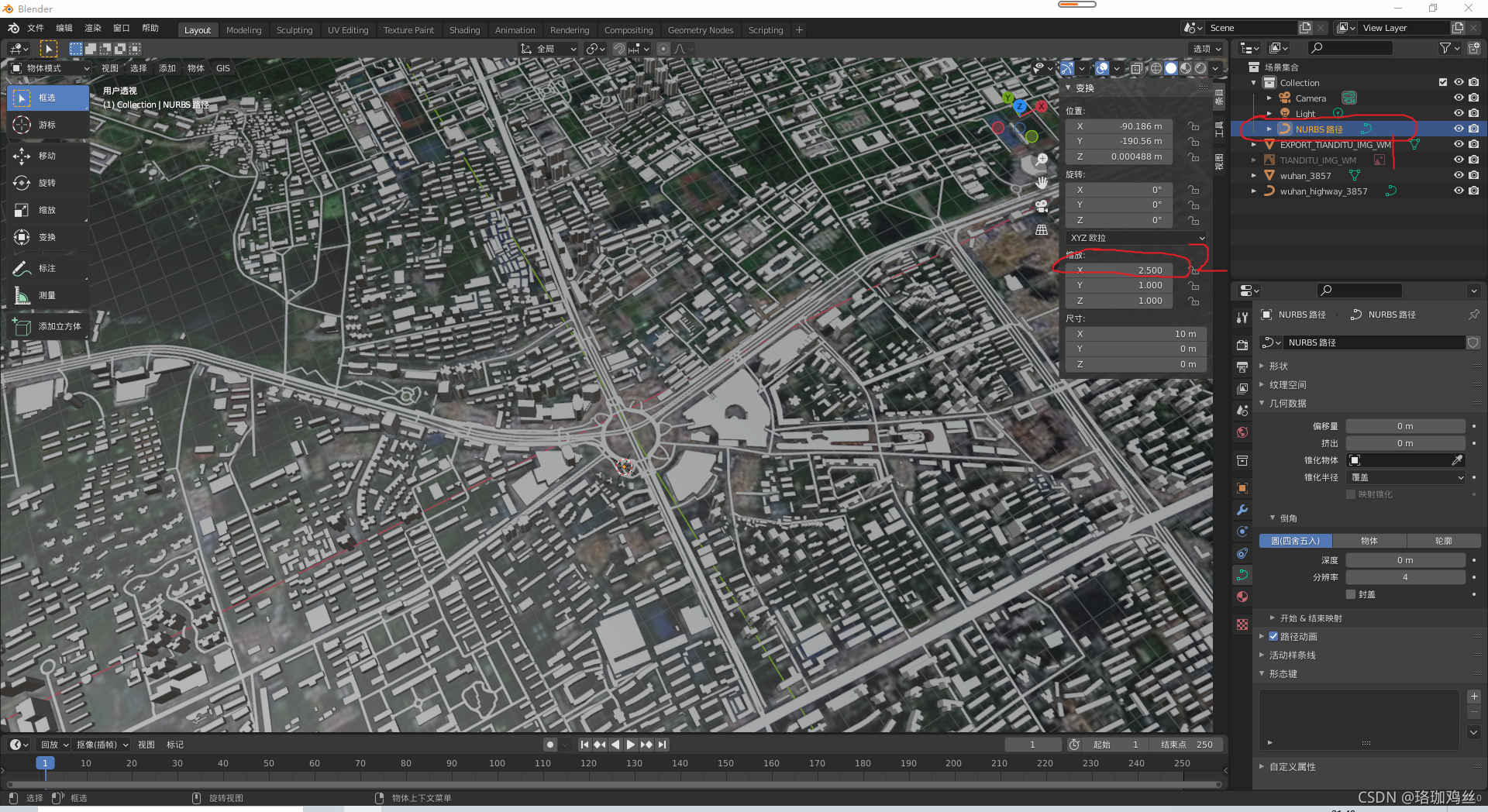Image resolution: width=1488 pixels, height=812 pixels.
Task: Open the 锥化半径 覆盖 dropdown
Action: [1406, 477]
